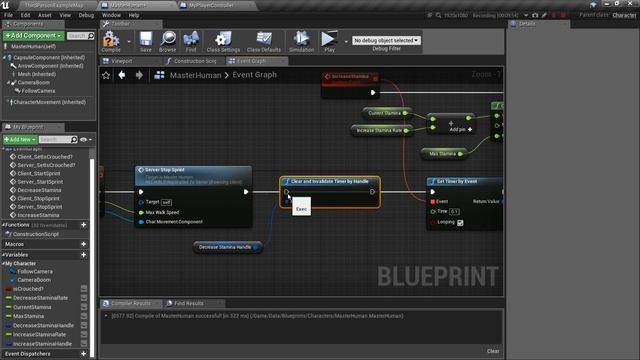This screenshot has height=360, width=640.
Task: Collapse the Functions section
Action: point(3,225)
